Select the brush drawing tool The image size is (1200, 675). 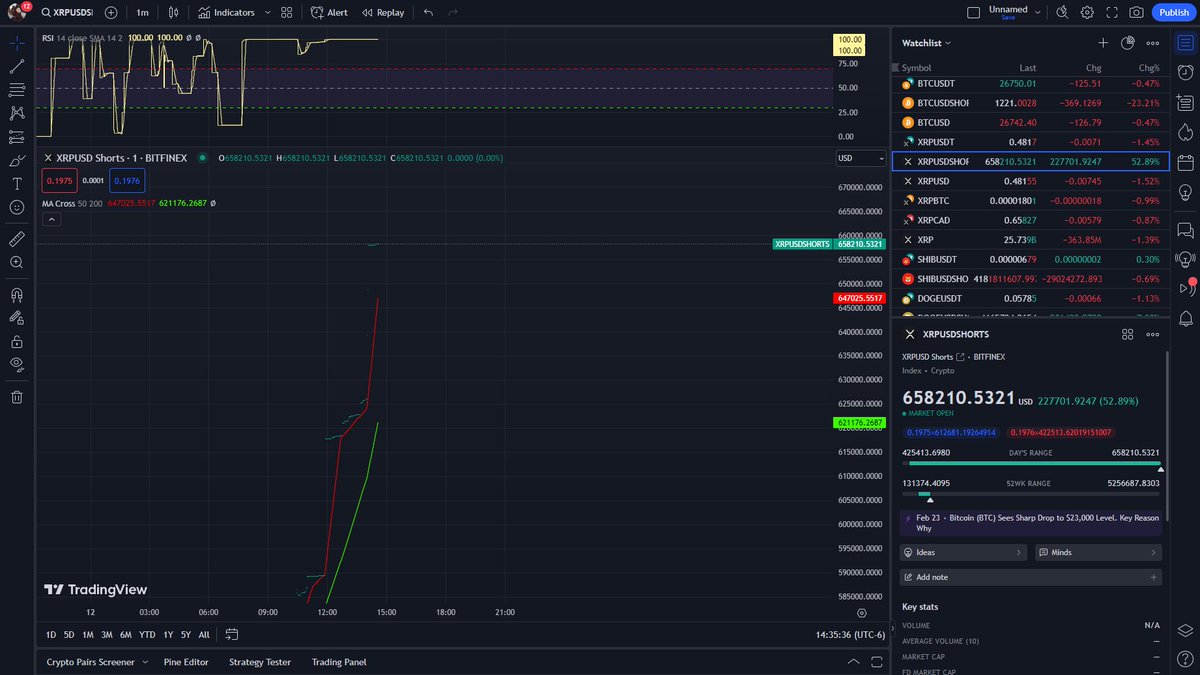17,160
